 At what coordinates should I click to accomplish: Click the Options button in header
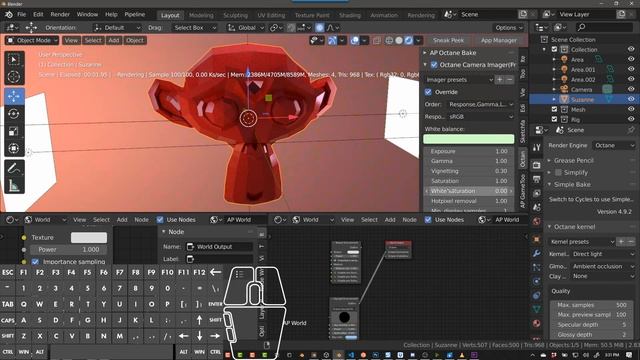pos(509,28)
